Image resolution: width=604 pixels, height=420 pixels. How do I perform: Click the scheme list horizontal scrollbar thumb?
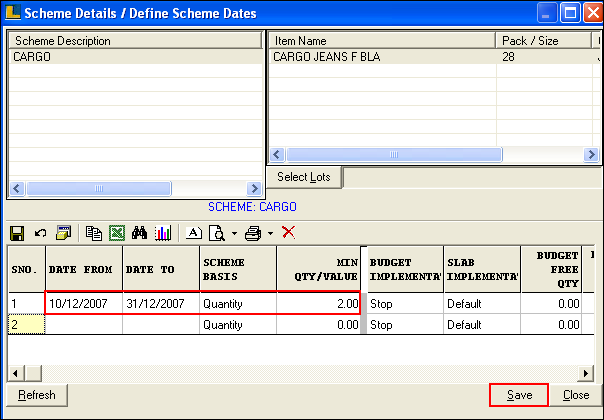99,188
